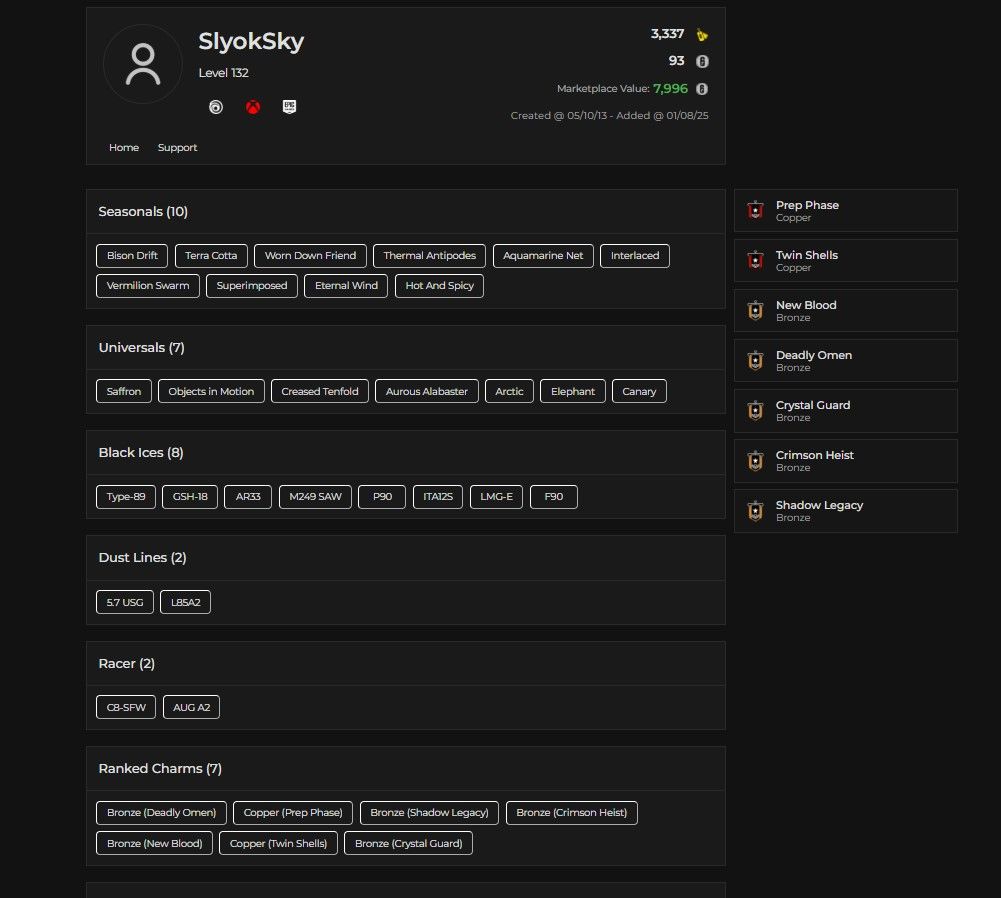
Task: Open the Epic Games platform icon
Action: (x=289, y=107)
